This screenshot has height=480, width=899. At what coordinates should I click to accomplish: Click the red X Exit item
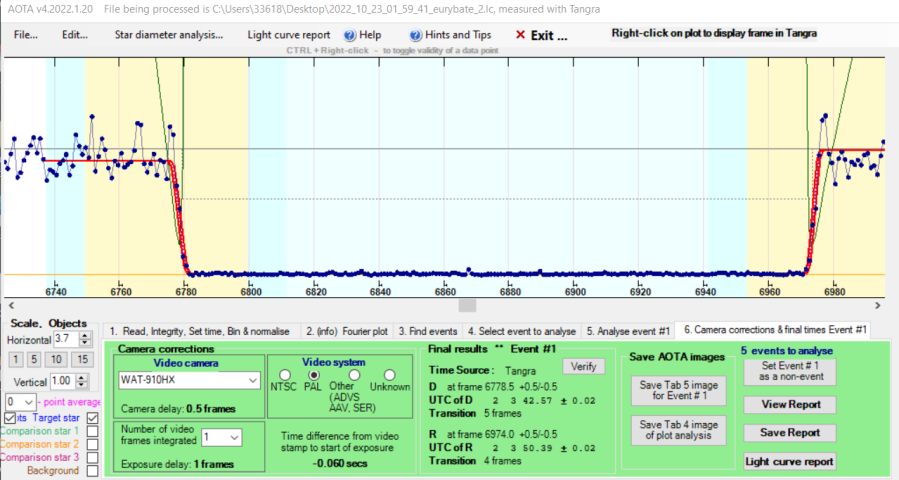click(x=541, y=34)
